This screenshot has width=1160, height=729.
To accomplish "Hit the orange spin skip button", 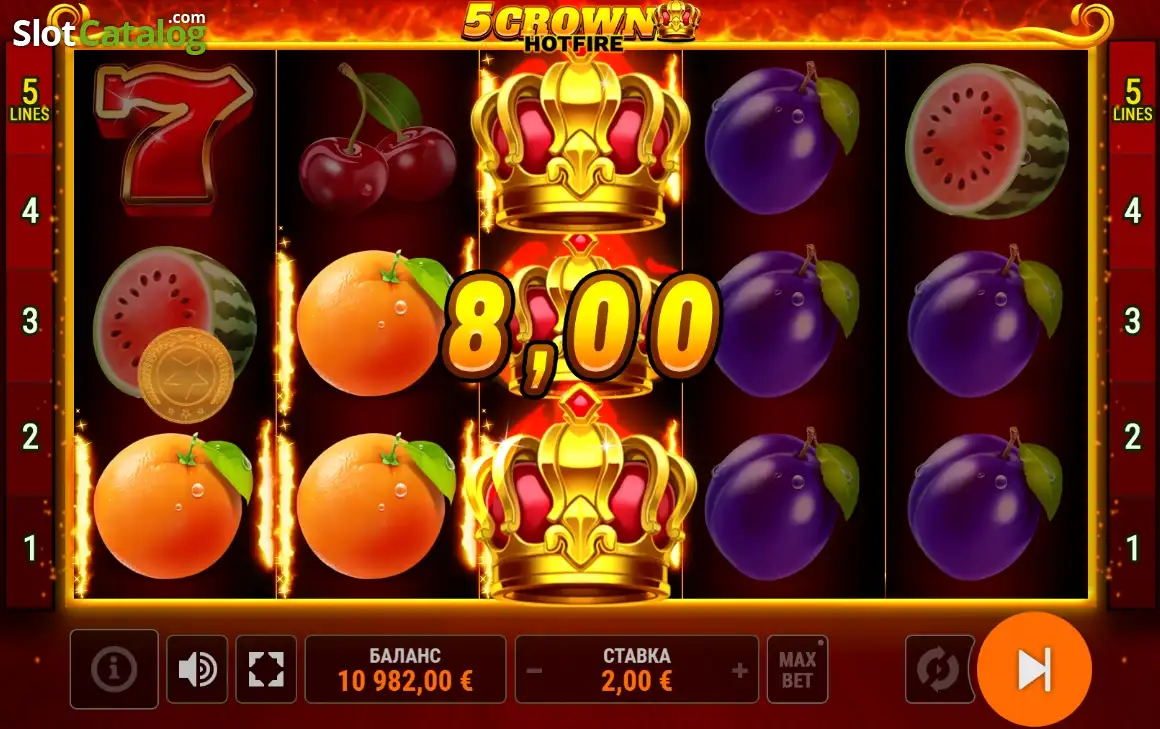I will click(1034, 669).
